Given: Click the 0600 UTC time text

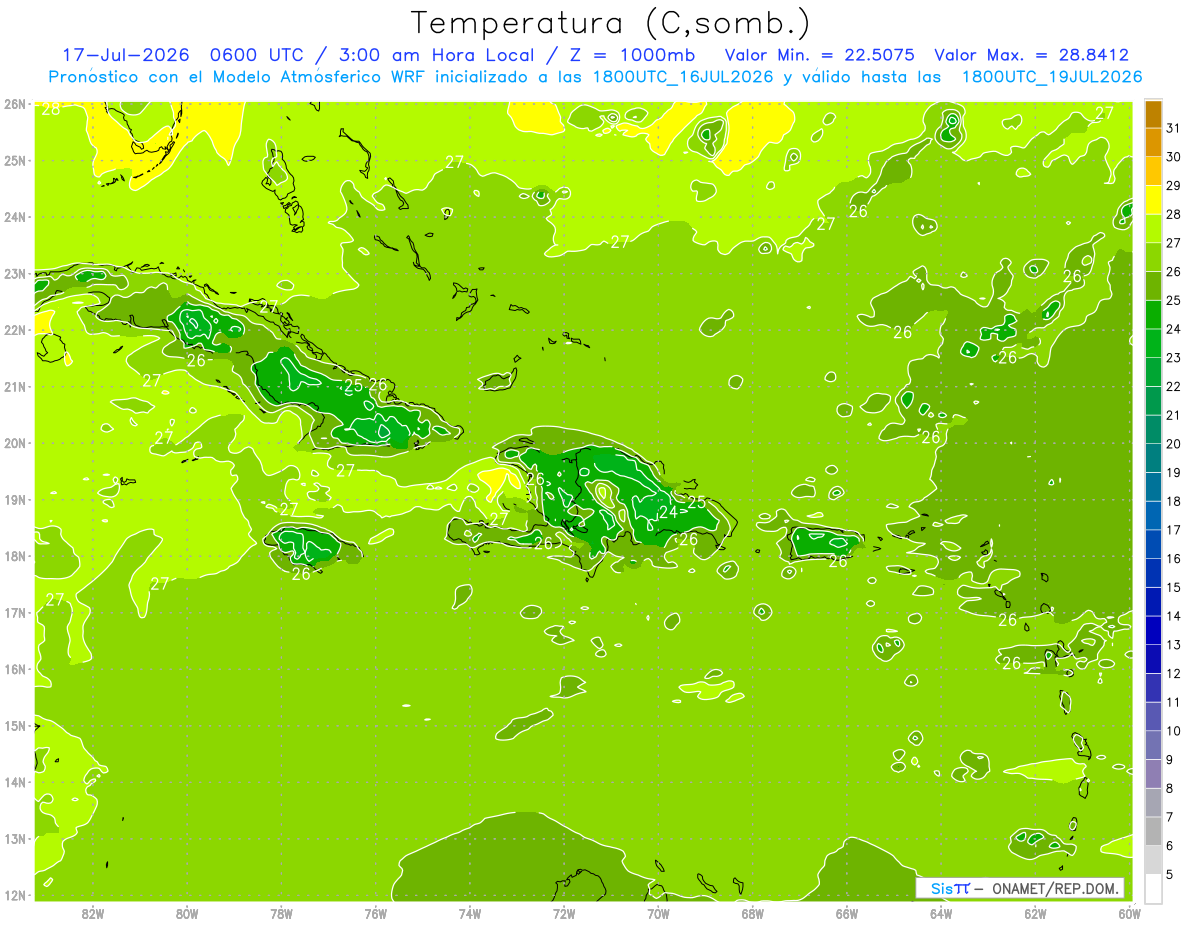Looking at the screenshot, I should [x=259, y=55].
